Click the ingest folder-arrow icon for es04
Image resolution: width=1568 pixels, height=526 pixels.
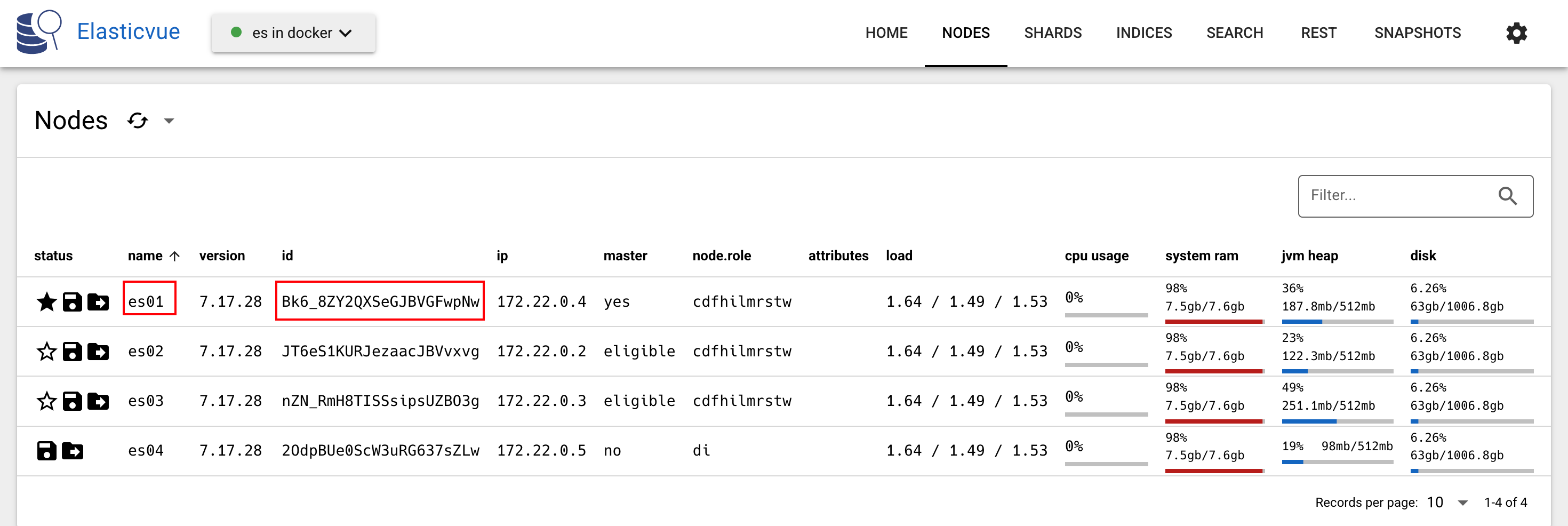[73, 451]
